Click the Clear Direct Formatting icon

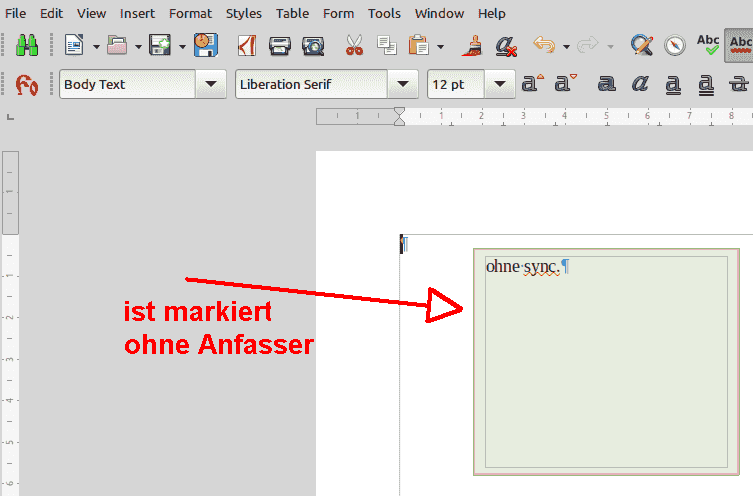point(506,45)
